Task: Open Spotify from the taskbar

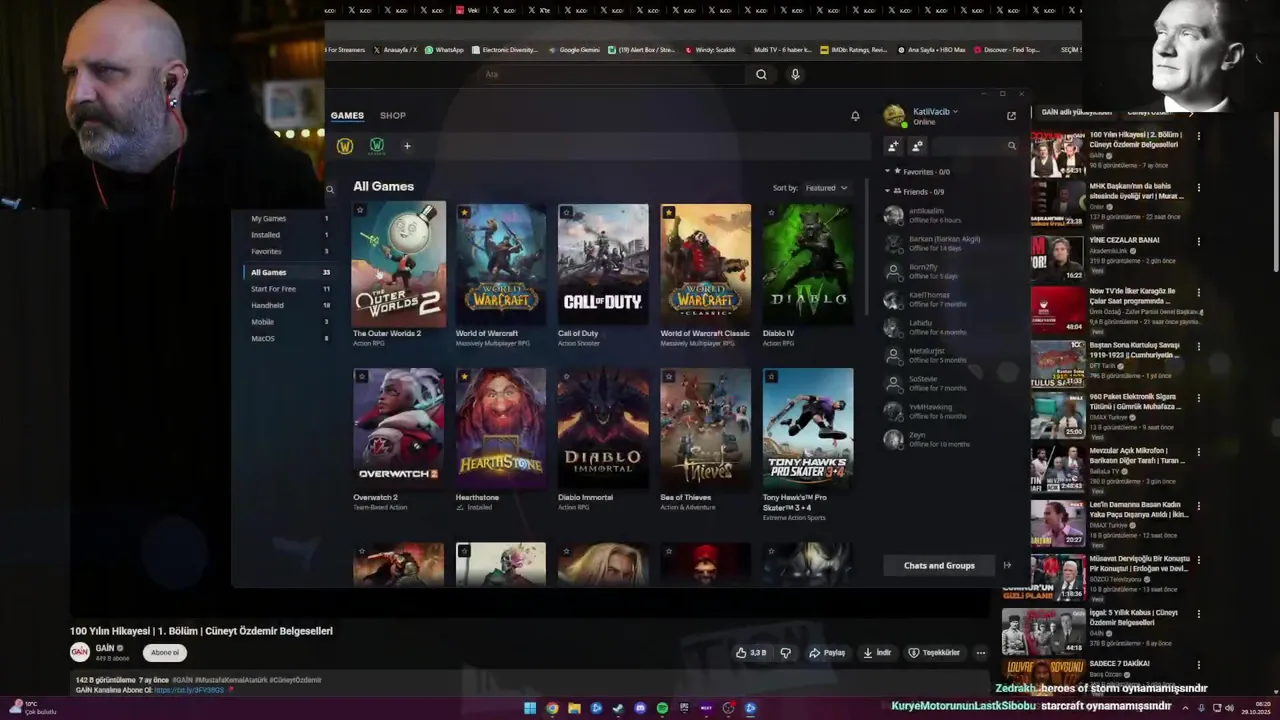Action: tap(662, 708)
